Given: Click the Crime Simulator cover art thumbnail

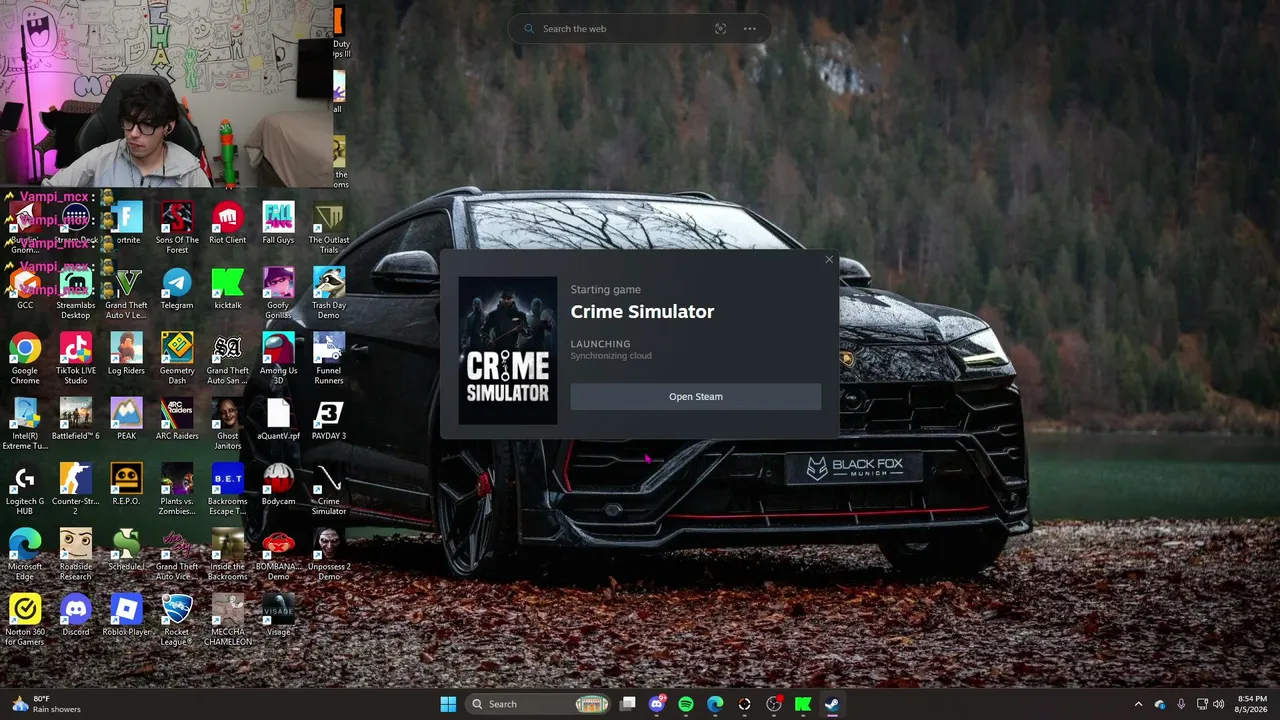Looking at the screenshot, I should coord(508,351).
